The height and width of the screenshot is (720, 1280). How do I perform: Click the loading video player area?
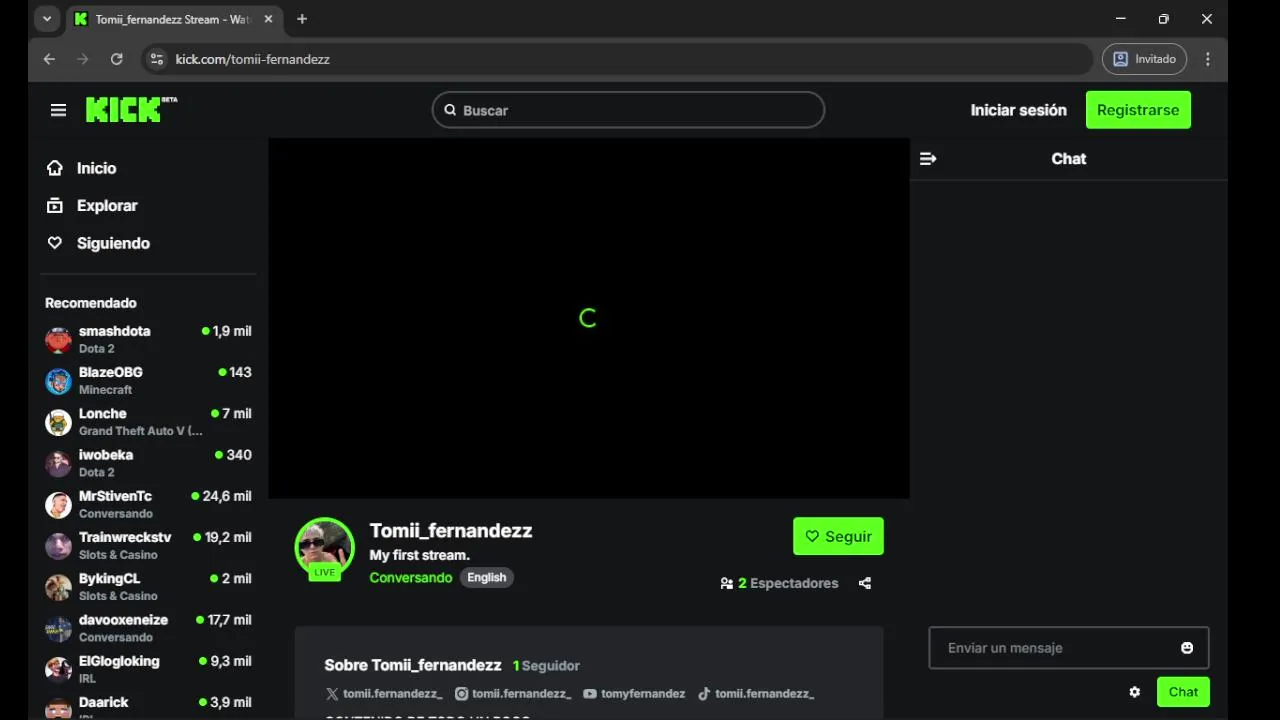click(x=589, y=318)
